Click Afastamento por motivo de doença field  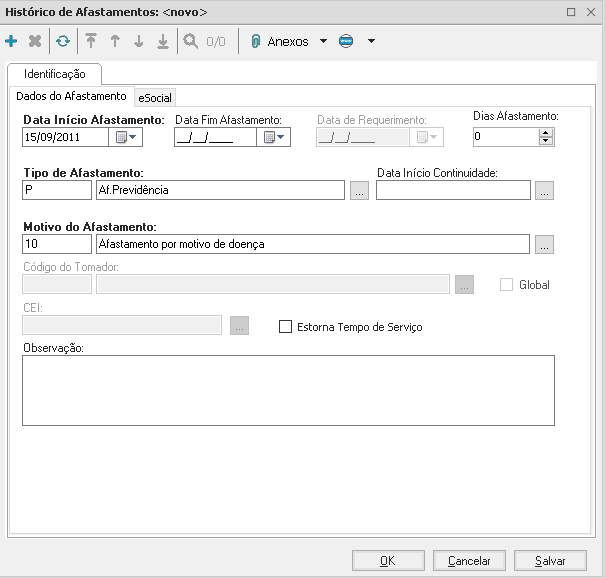[x=313, y=244]
